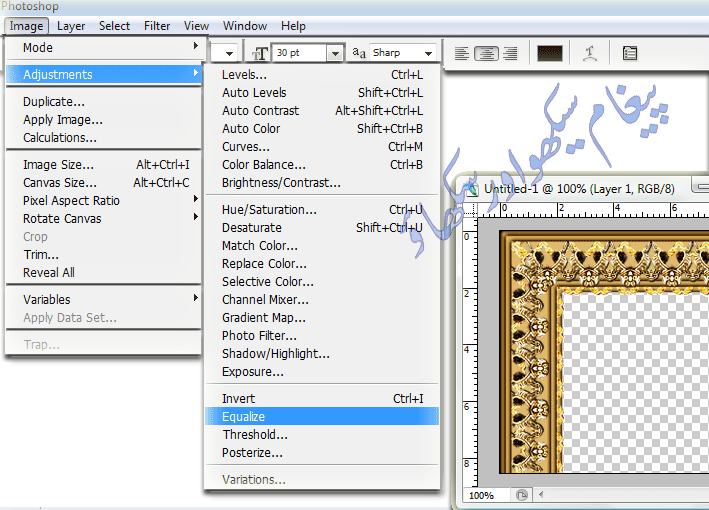Click the highlighted Equalize item

[322, 416]
